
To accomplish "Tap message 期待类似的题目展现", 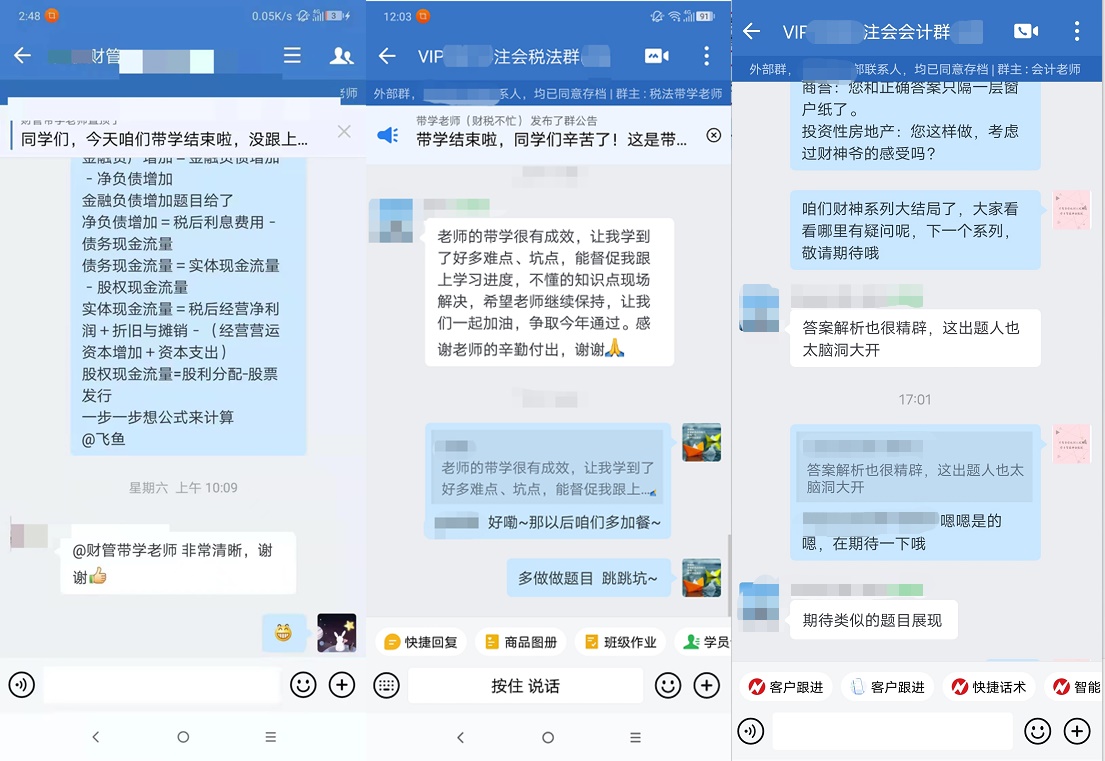I will [x=873, y=620].
